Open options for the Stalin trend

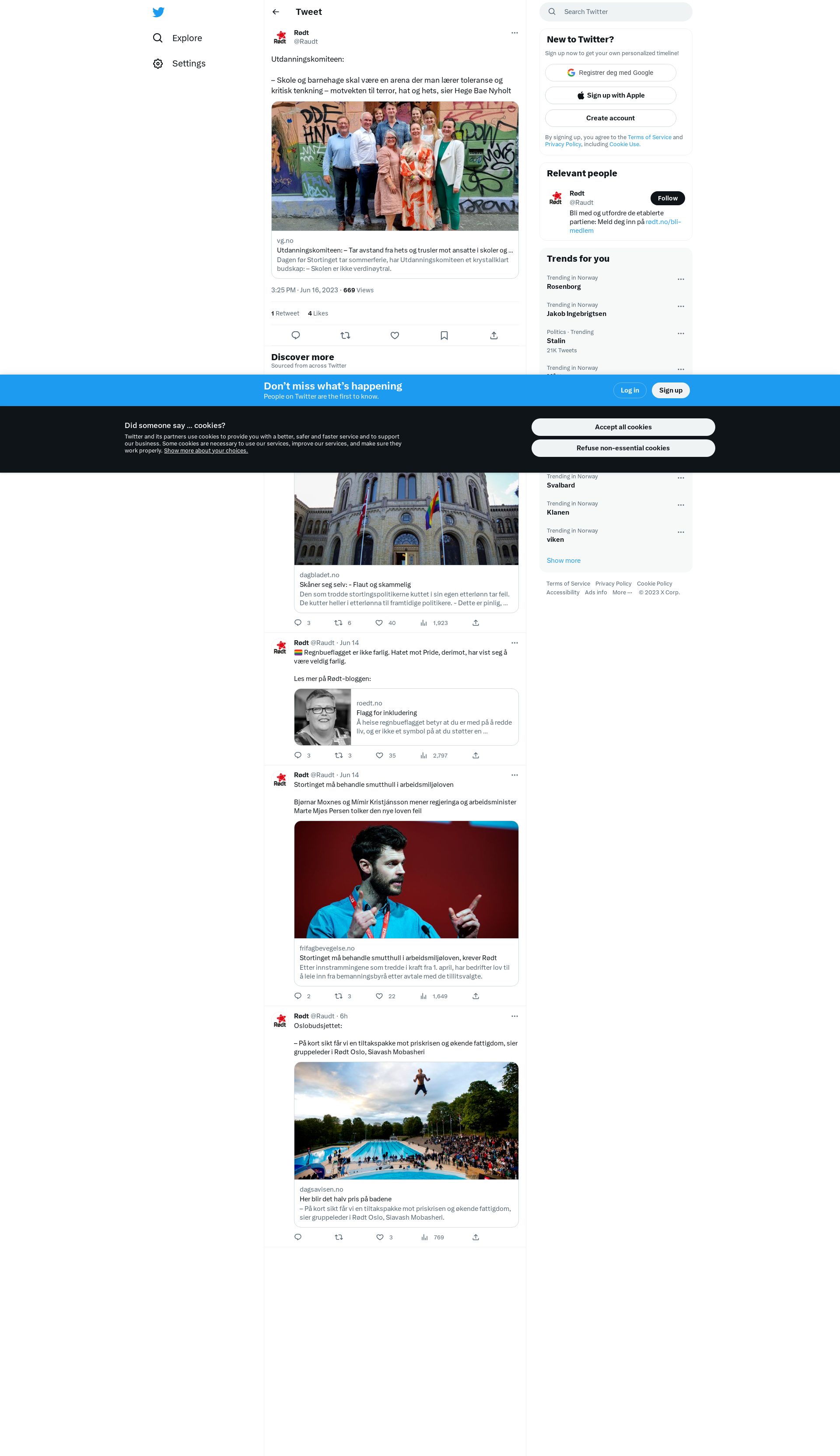point(681,333)
